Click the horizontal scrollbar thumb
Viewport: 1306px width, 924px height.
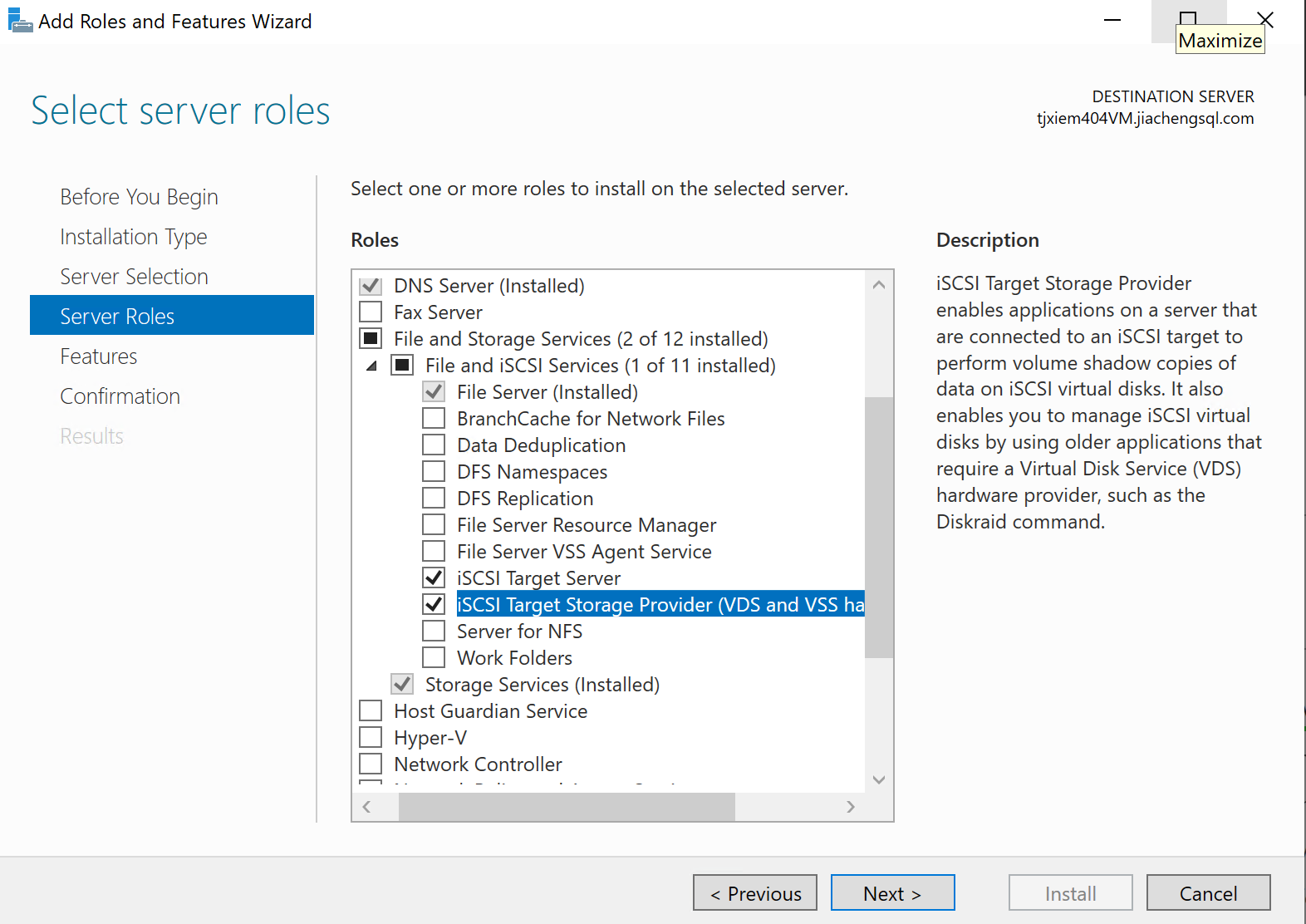pyautogui.click(x=567, y=807)
